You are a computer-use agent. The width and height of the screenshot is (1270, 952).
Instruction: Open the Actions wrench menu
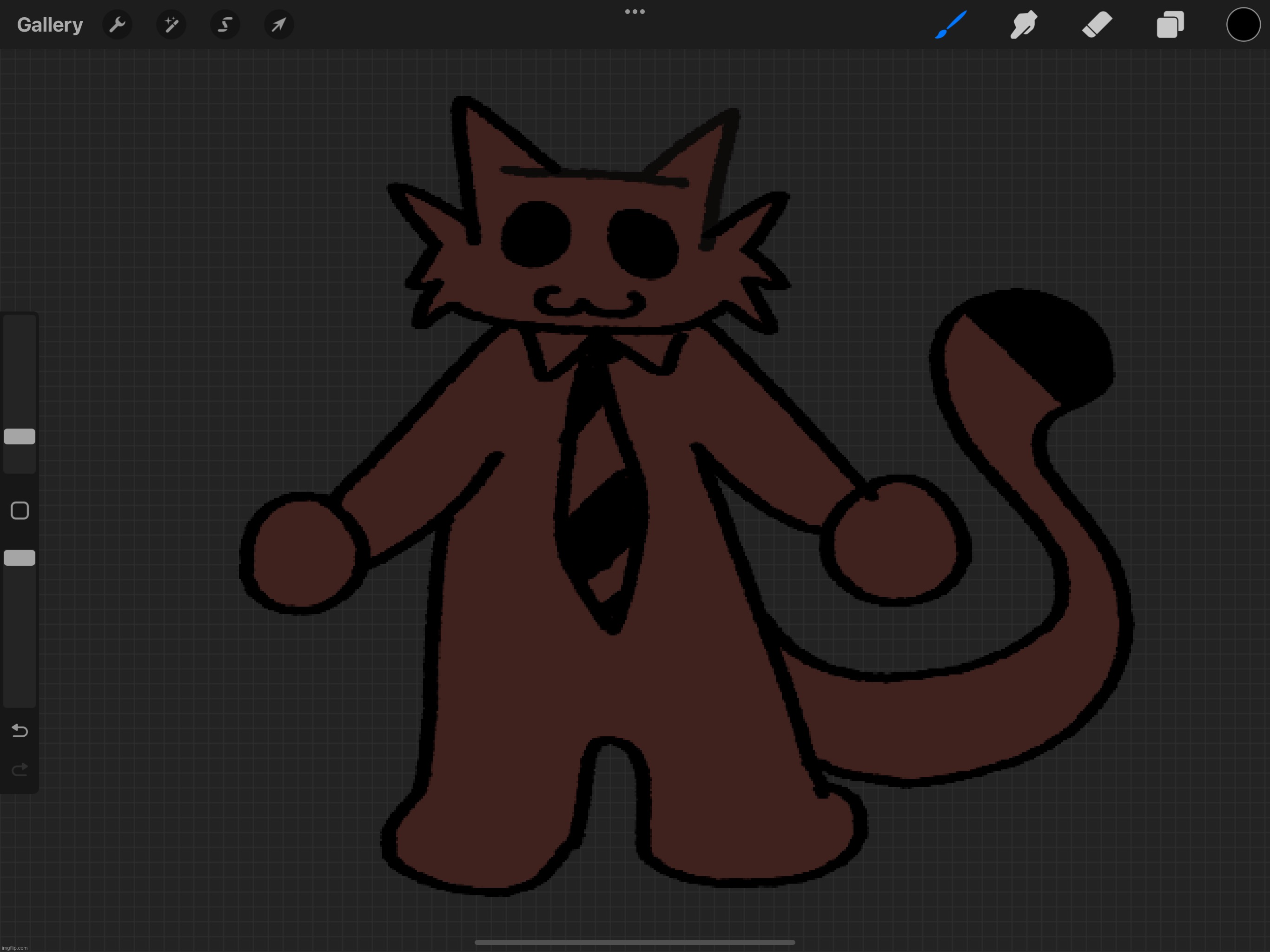click(117, 25)
